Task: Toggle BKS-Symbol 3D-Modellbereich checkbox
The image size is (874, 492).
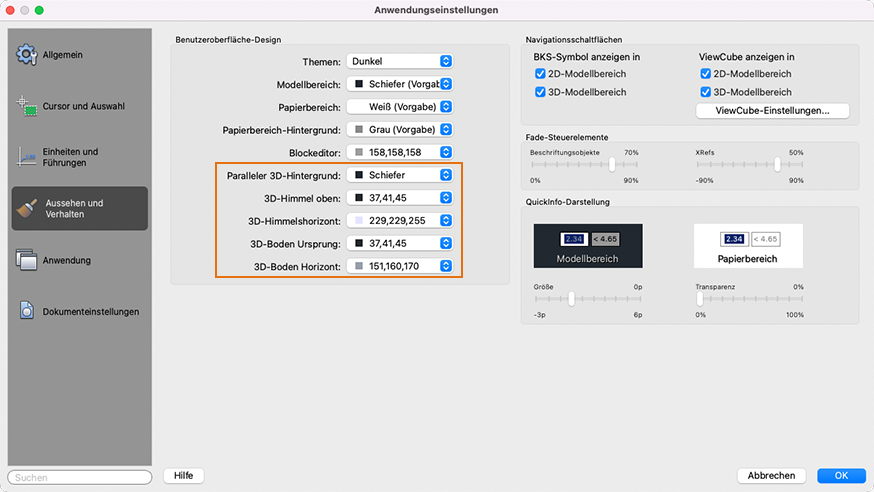Action: [540, 92]
